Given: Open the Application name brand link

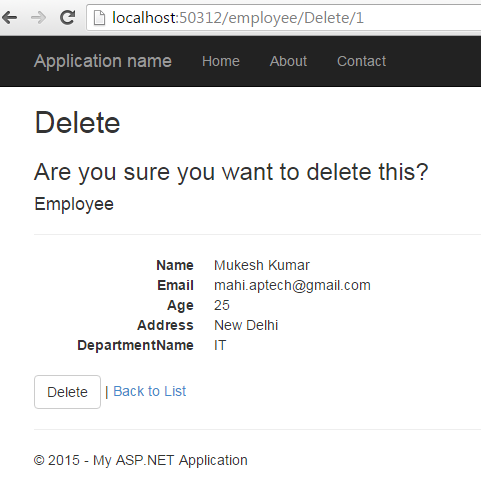Looking at the screenshot, I should [x=103, y=61].
